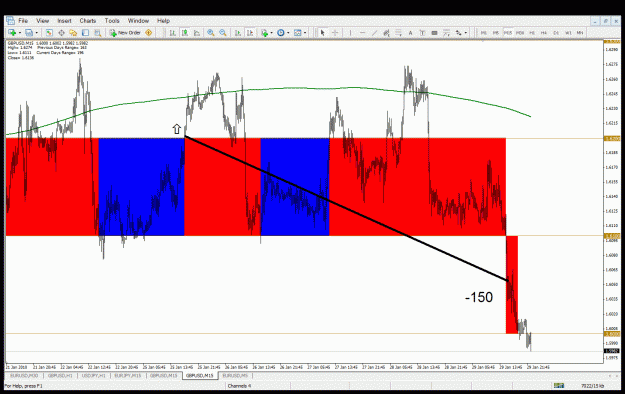Toggle Chart Shift from right border
This screenshot has height=394, width=625.
pyautogui.click(x=250, y=33)
